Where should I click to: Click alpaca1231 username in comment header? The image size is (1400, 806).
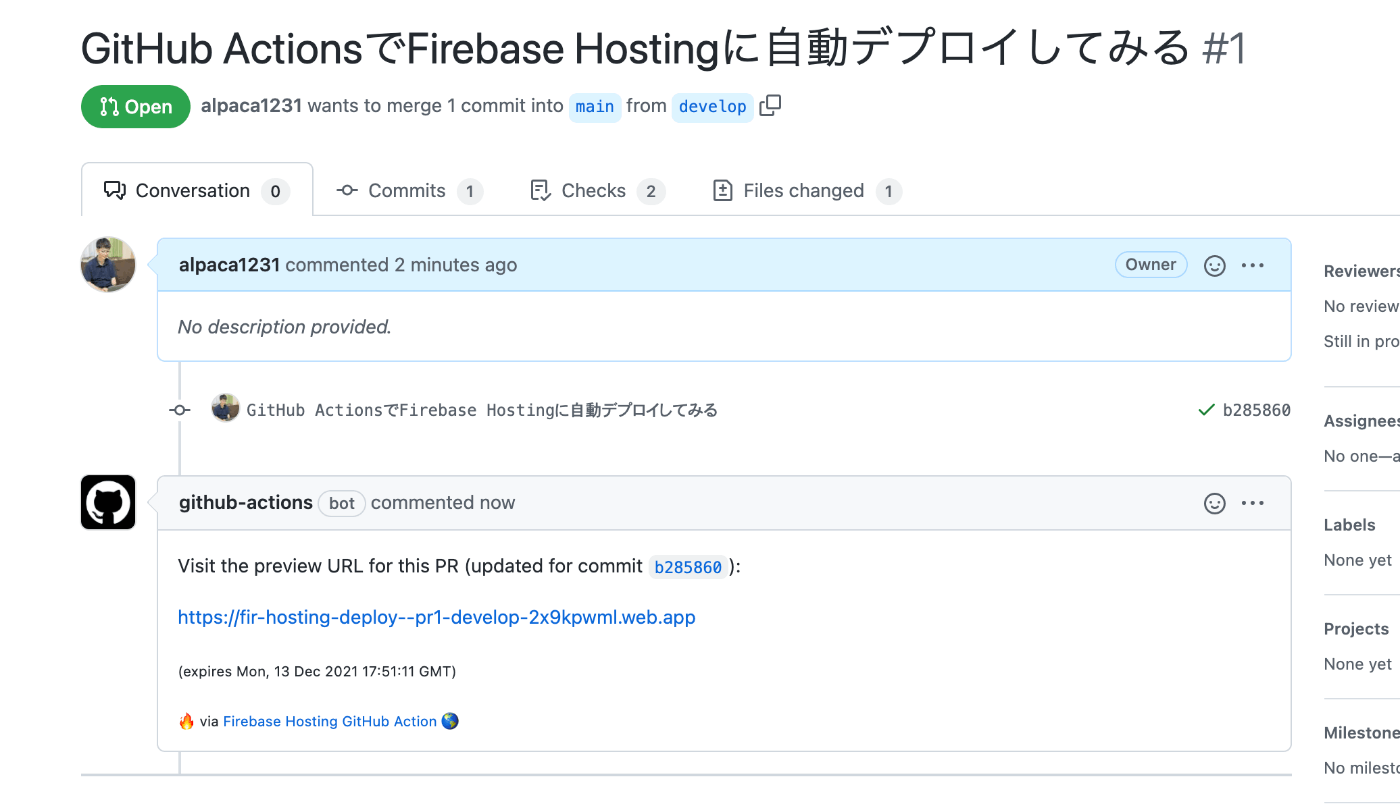pos(229,265)
